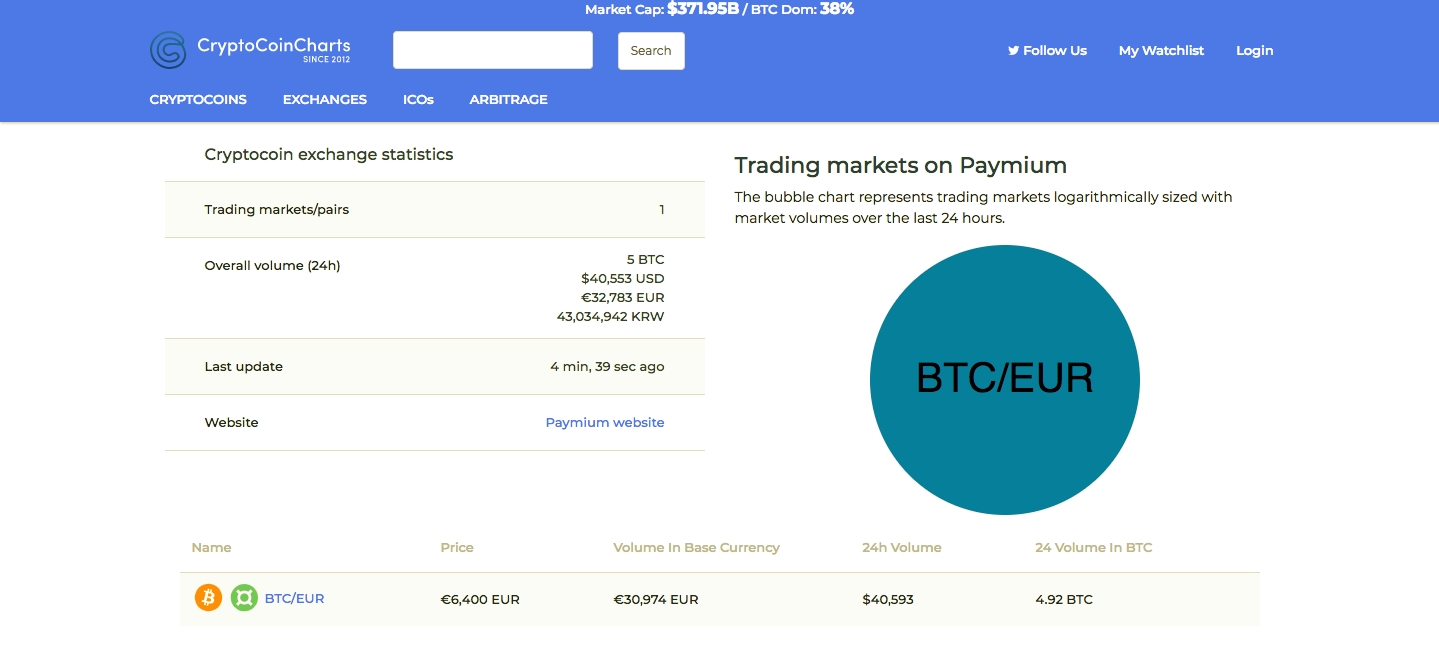
Task: Open the EXCHANGES menu
Action: coord(325,99)
